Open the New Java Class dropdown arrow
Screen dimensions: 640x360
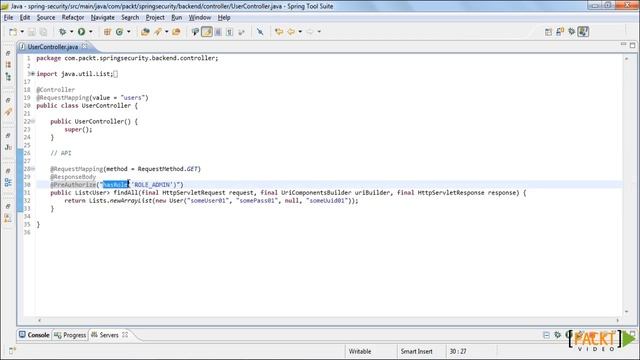[129, 32]
